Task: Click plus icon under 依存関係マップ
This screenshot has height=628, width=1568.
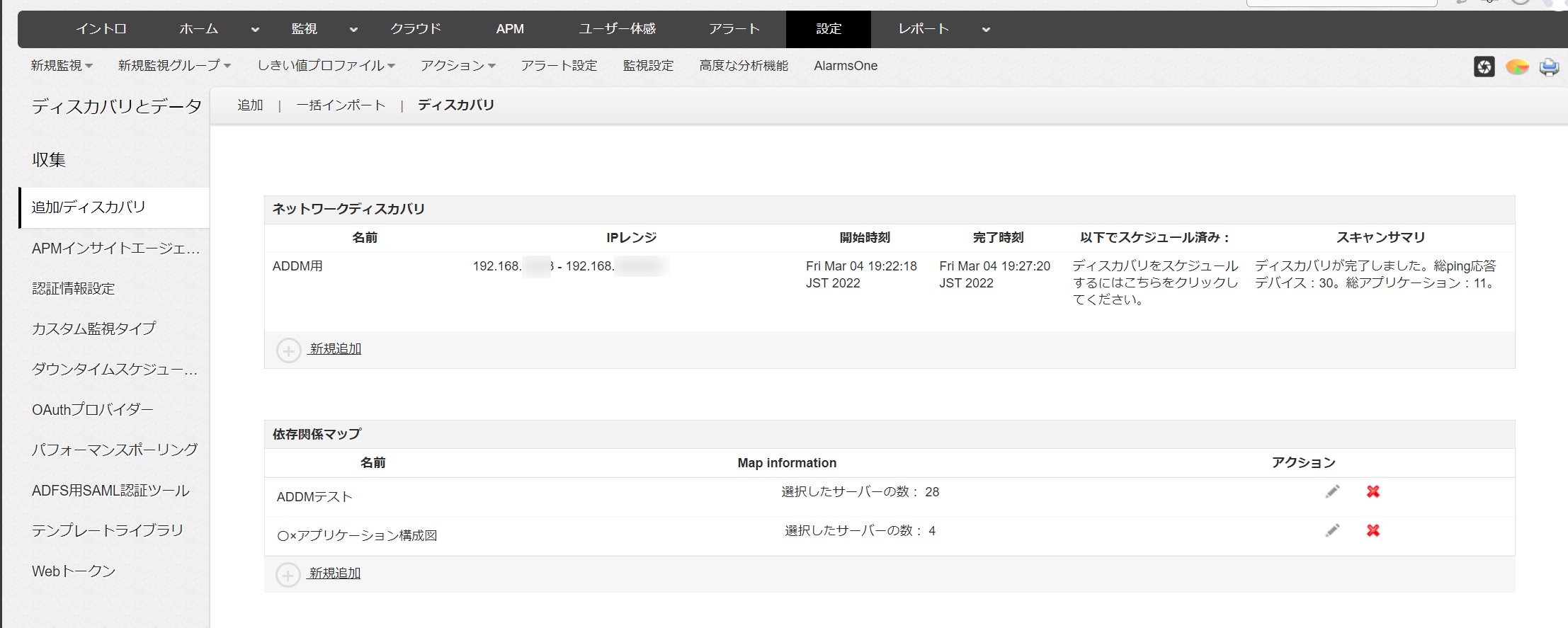Action: 288,574
